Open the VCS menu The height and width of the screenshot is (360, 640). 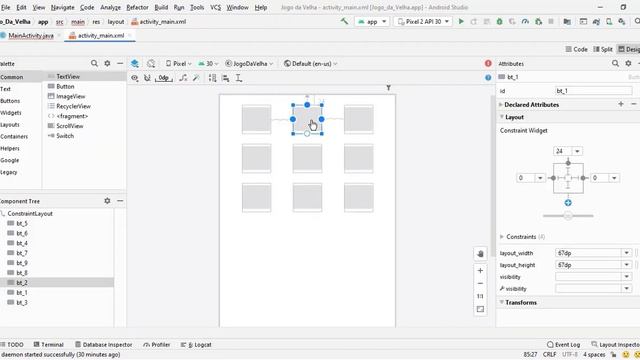click(215, 7)
